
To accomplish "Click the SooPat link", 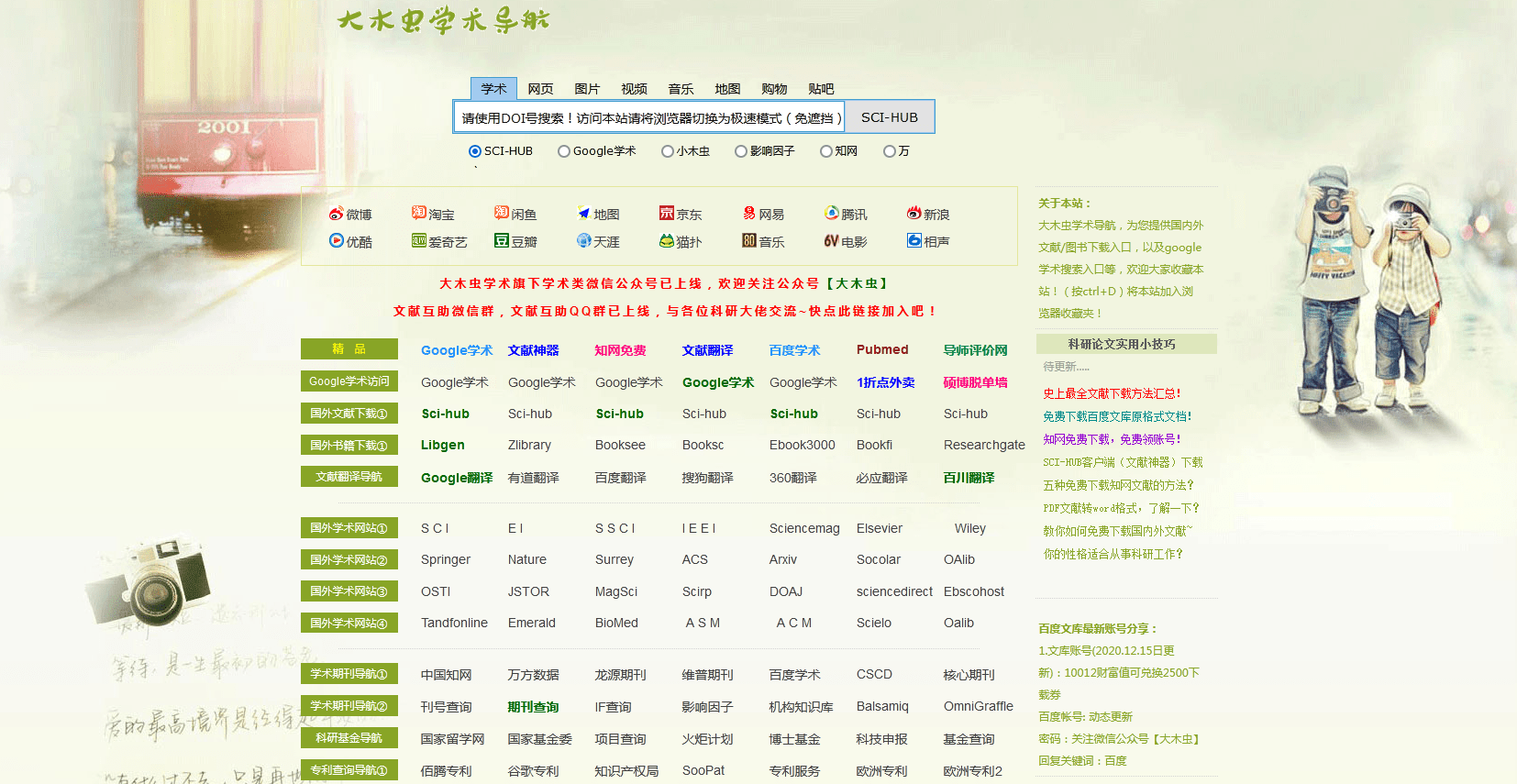I will point(703,770).
